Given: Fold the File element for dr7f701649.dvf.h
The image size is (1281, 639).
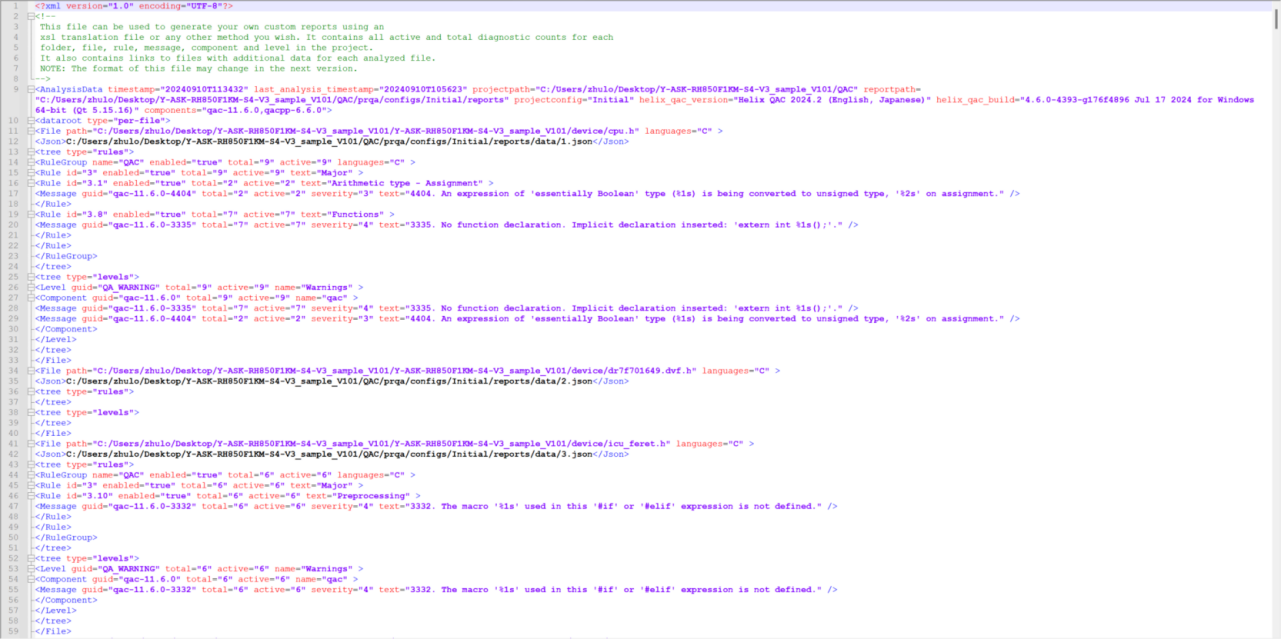Looking at the screenshot, I should click(x=31, y=370).
